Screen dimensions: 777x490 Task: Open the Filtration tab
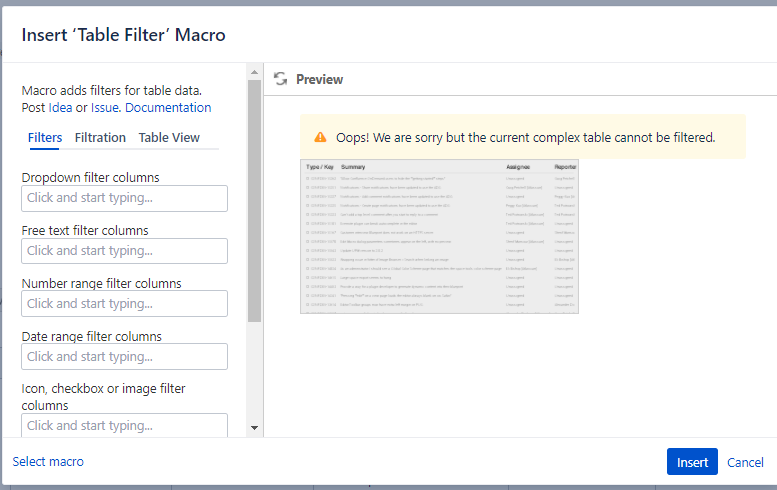[x=100, y=137]
